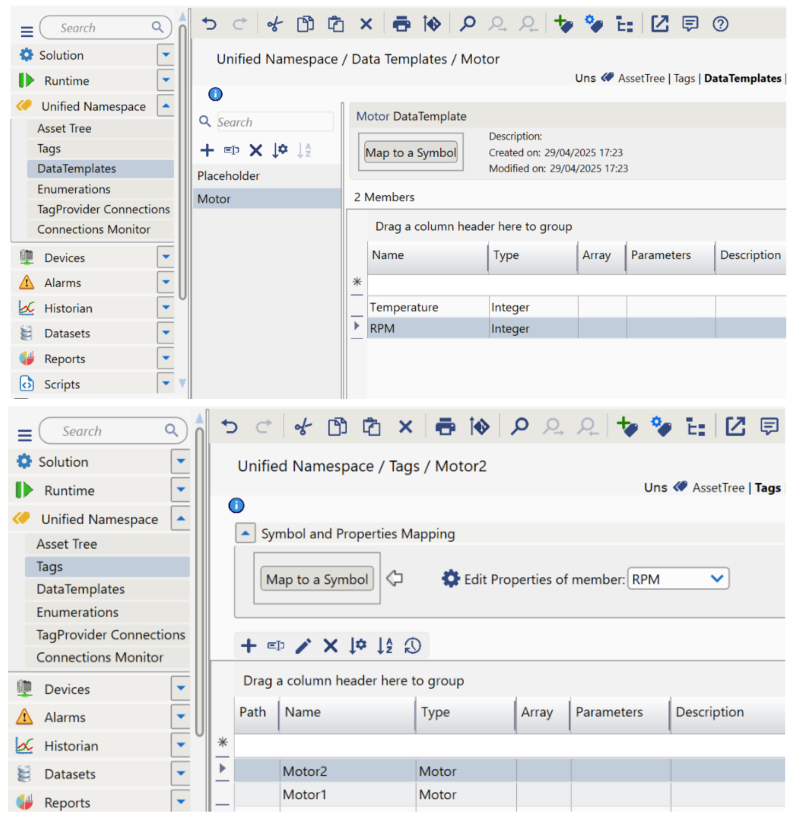Collapse the Symbol and Properties Mapping section

click(x=244, y=534)
